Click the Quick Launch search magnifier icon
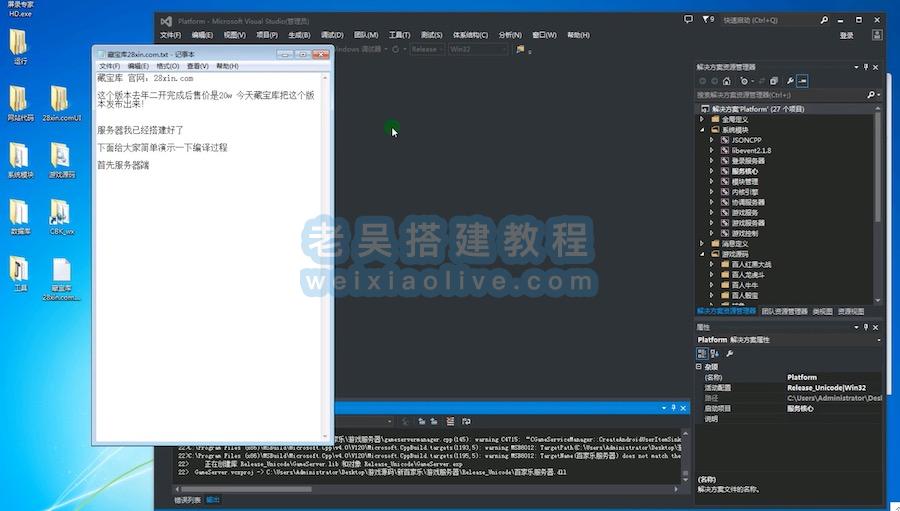 click(824, 20)
